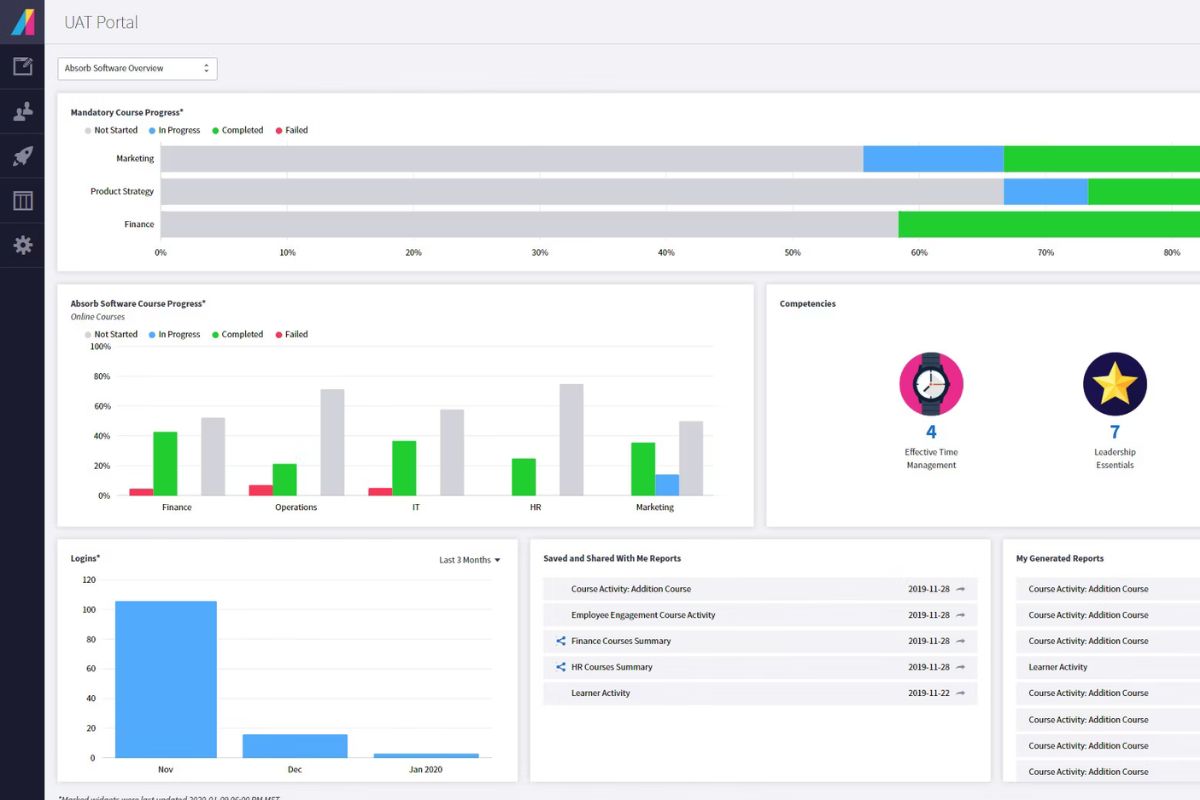
Task: Click the Nov logins bar
Action: (166, 679)
